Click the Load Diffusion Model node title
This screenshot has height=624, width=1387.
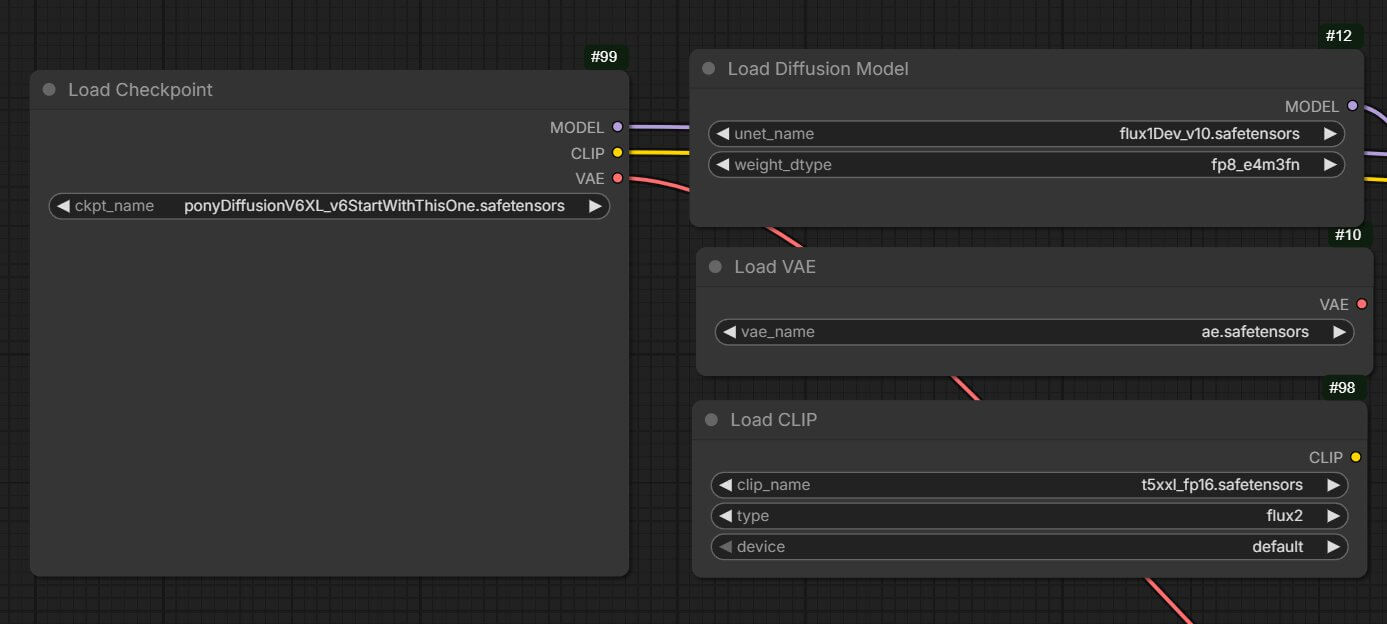[x=818, y=69]
